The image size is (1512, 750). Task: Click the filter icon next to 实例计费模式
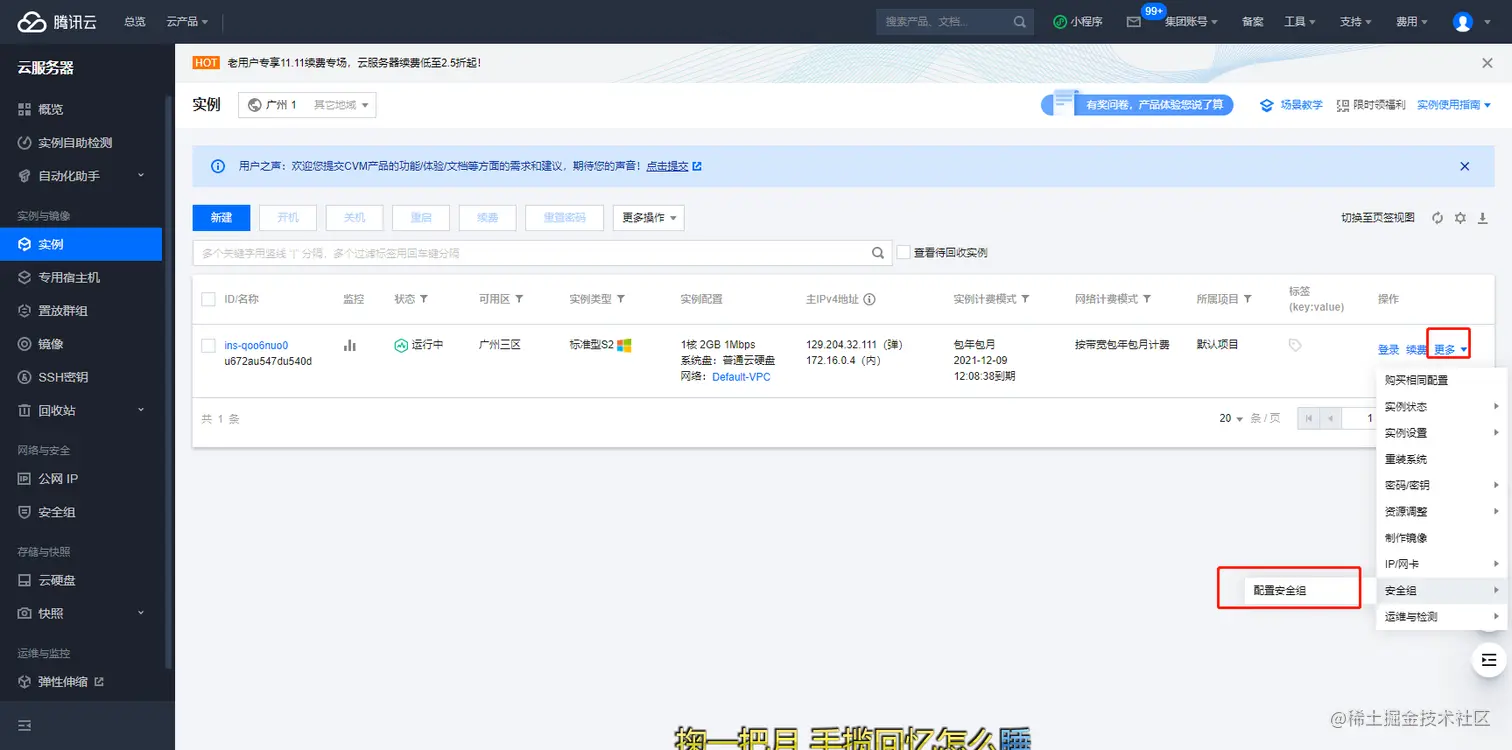(1025, 299)
